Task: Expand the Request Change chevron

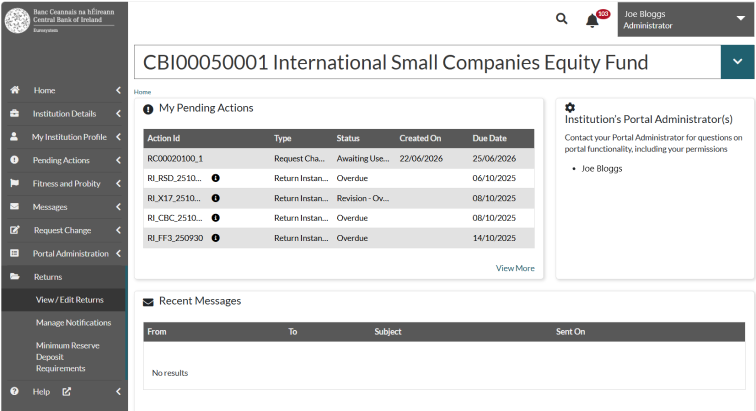Action: pyautogui.click(x=118, y=230)
